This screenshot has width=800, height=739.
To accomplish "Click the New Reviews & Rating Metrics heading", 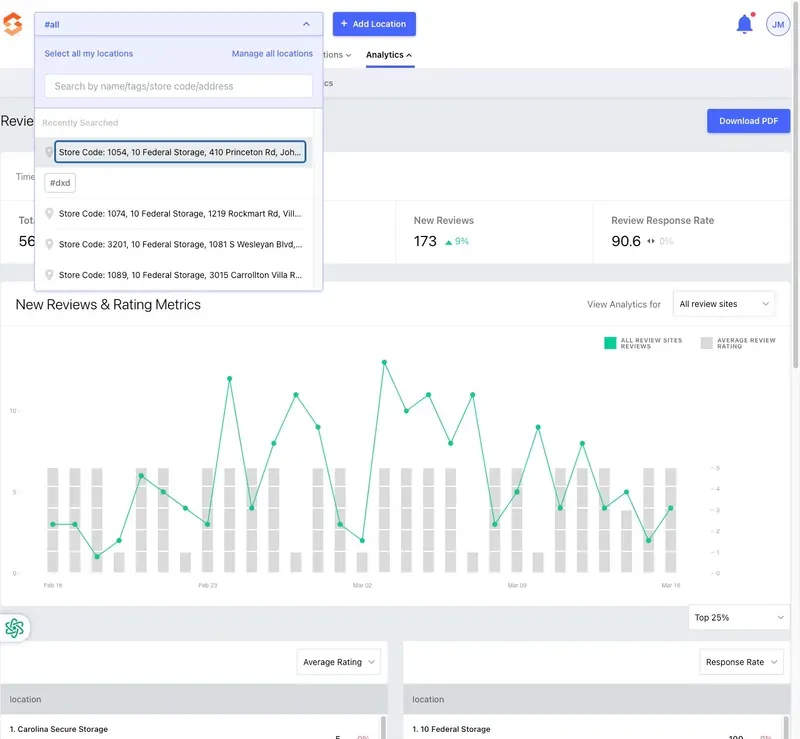I will tap(108, 305).
